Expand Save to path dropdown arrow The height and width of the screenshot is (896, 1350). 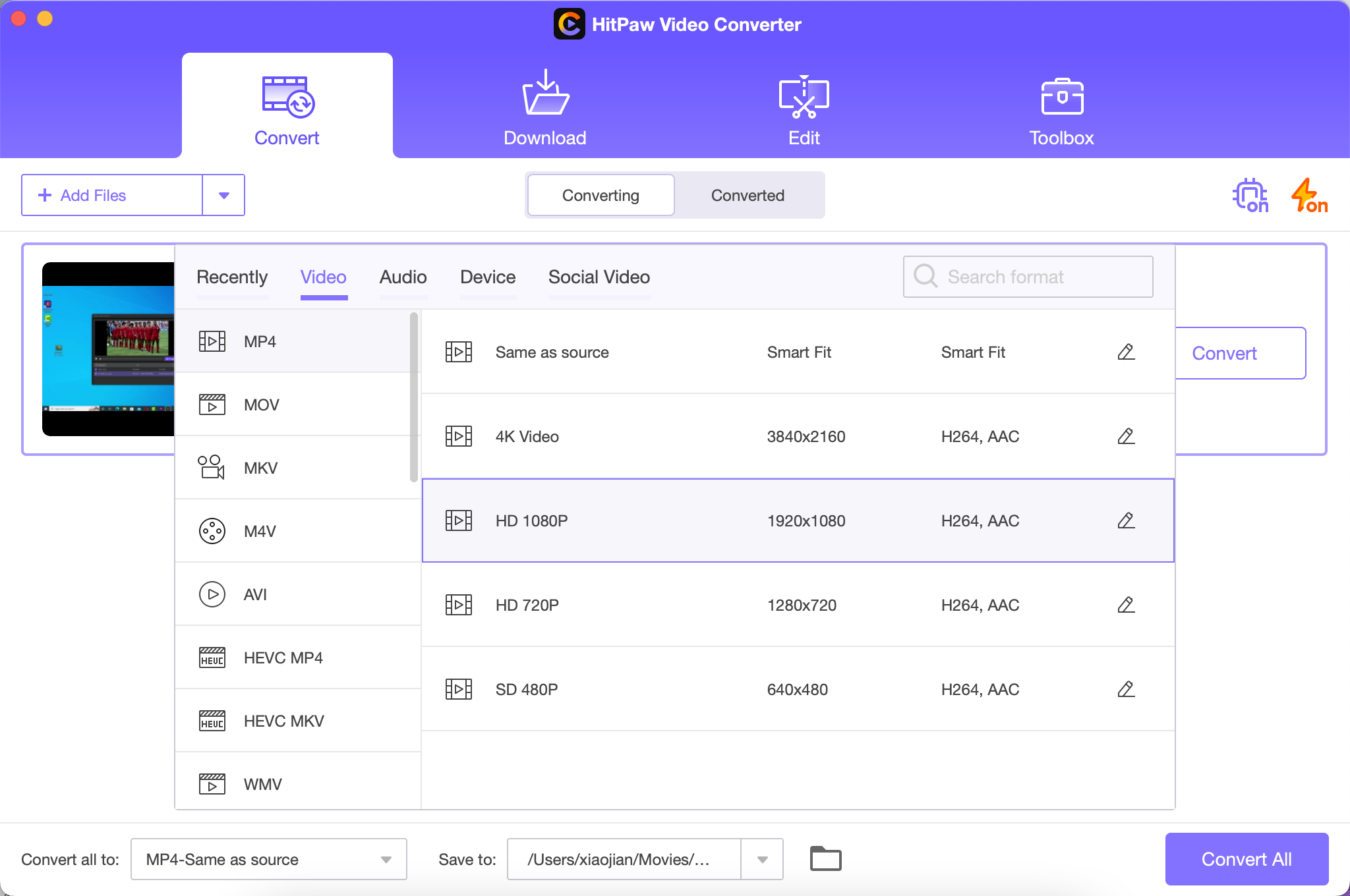pos(762,859)
